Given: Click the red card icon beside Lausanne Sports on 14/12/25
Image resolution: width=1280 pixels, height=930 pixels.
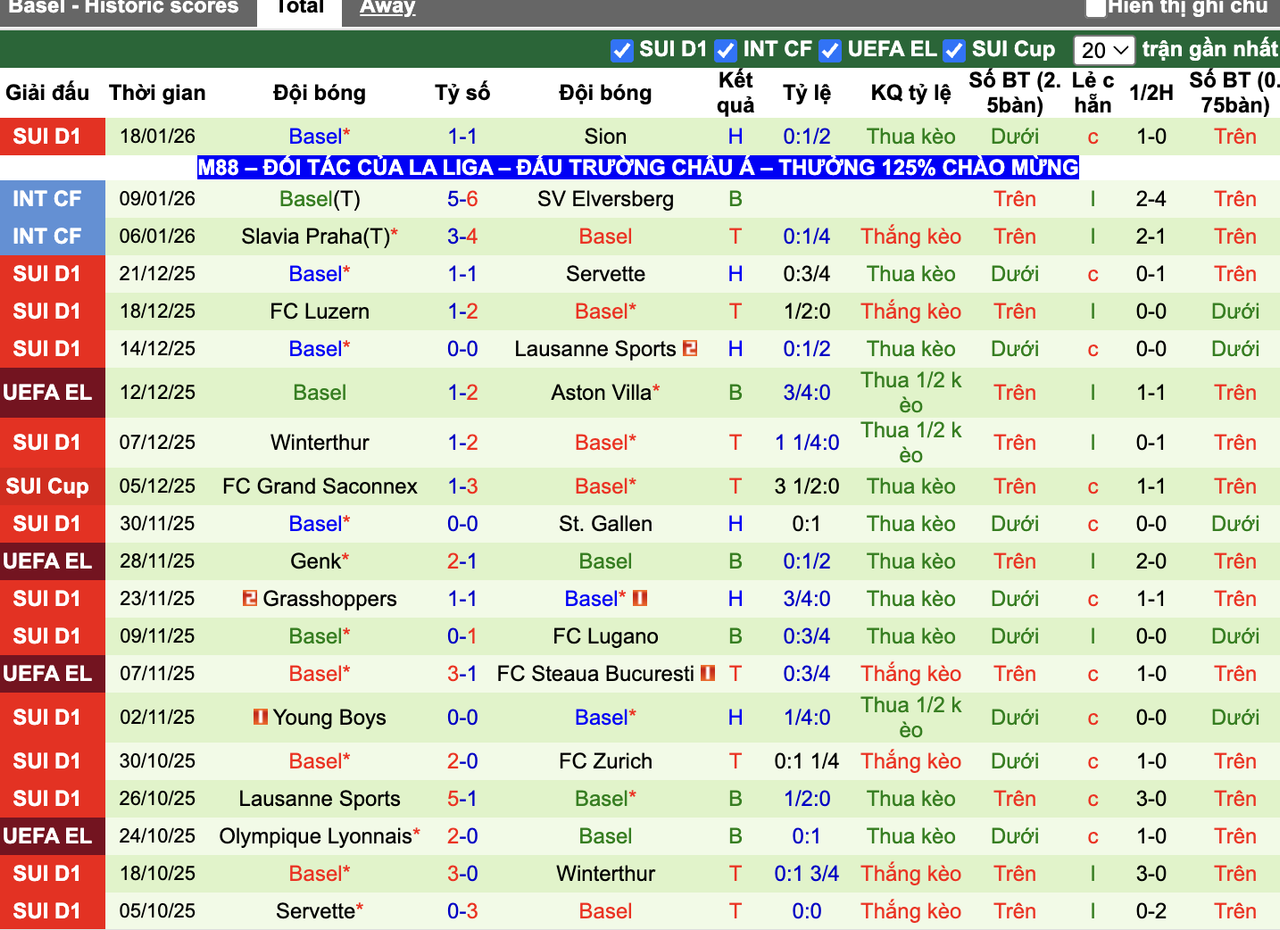Looking at the screenshot, I should (690, 349).
